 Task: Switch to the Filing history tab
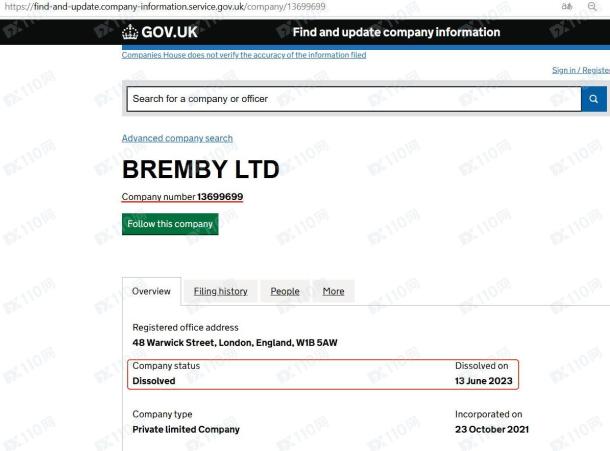pos(221,291)
